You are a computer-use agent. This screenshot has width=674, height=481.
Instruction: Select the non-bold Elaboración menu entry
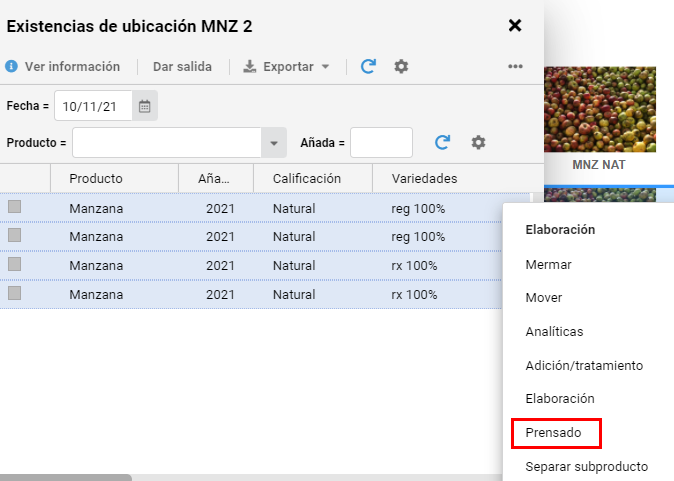(560, 398)
